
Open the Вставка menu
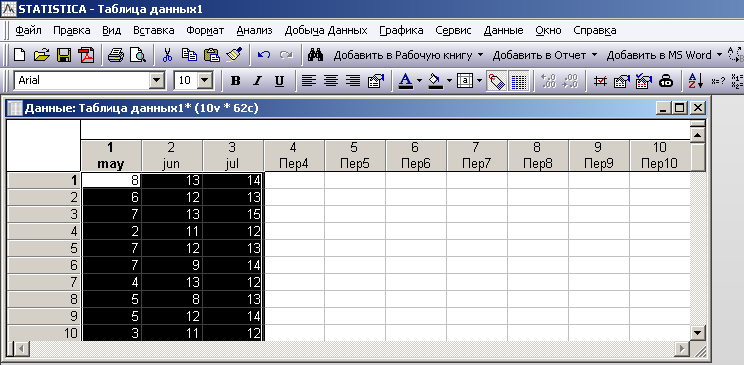(x=154, y=30)
